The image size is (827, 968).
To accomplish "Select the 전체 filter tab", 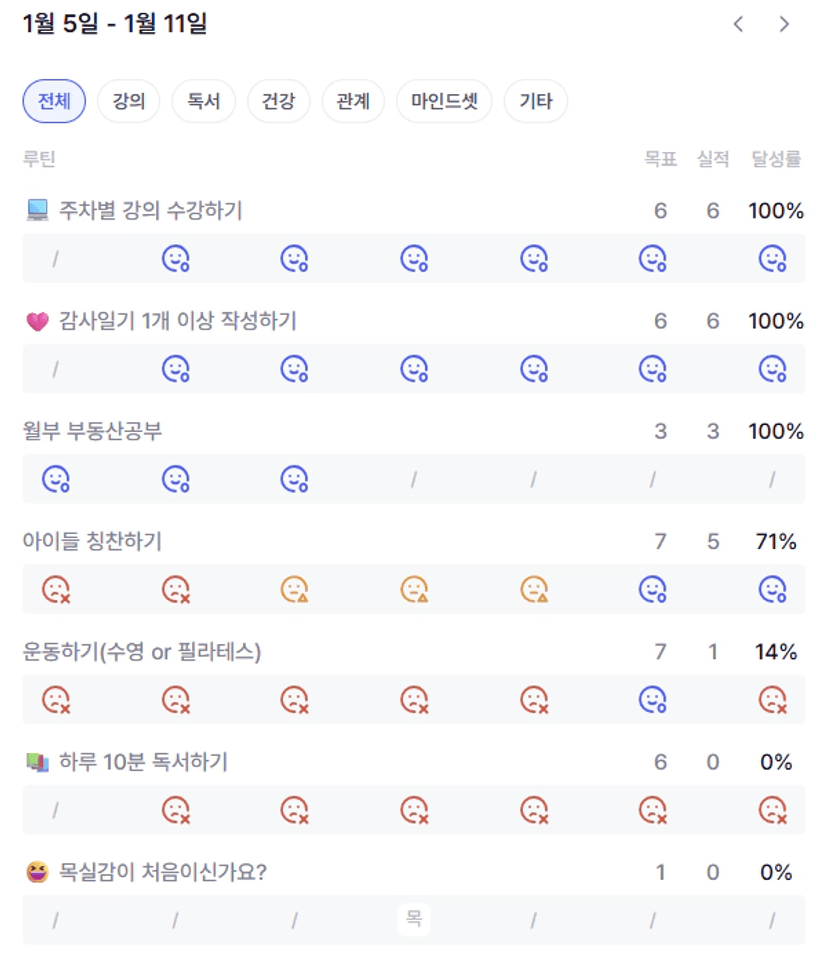I will coord(54,101).
